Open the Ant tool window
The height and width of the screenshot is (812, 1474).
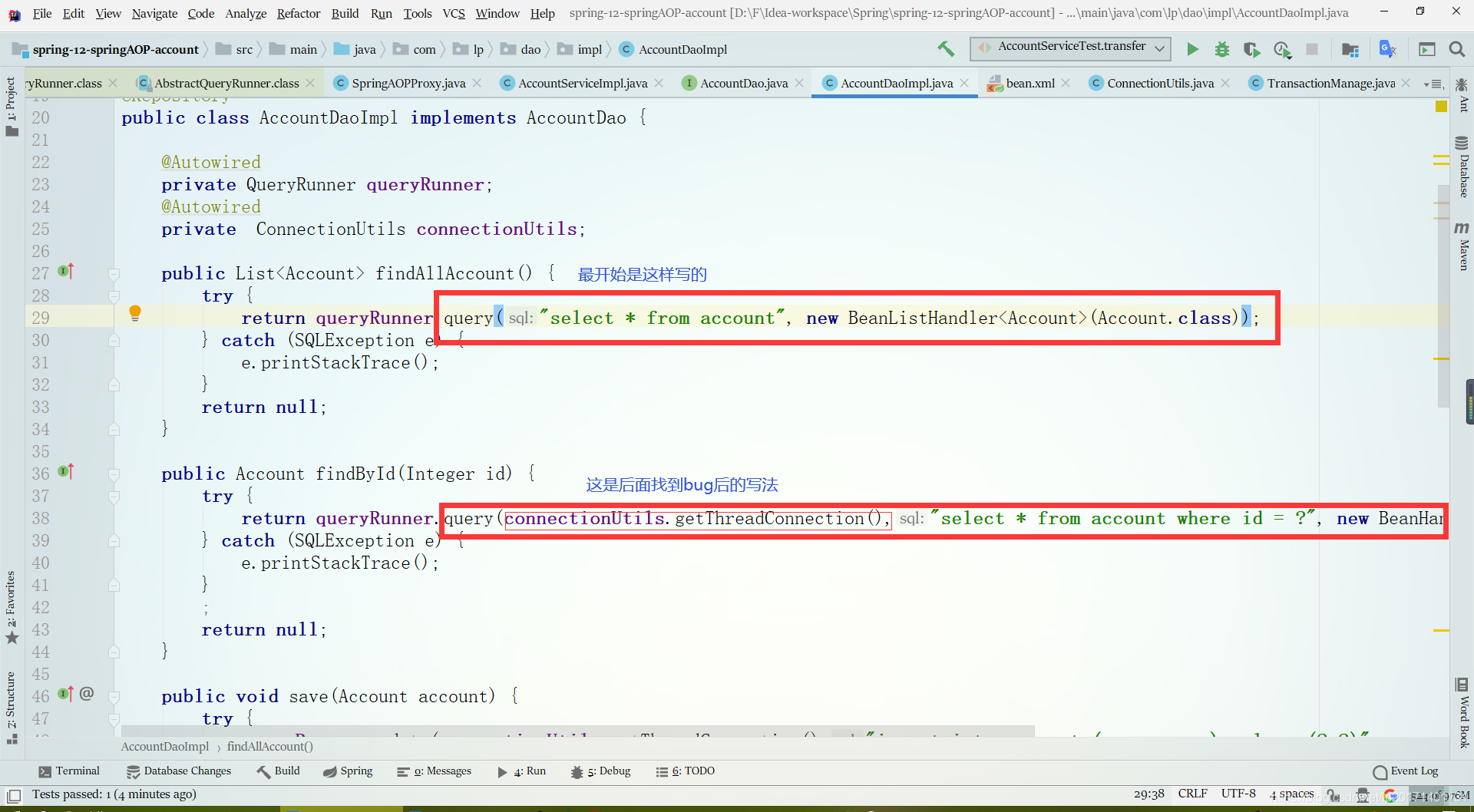tap(1462, 94)
